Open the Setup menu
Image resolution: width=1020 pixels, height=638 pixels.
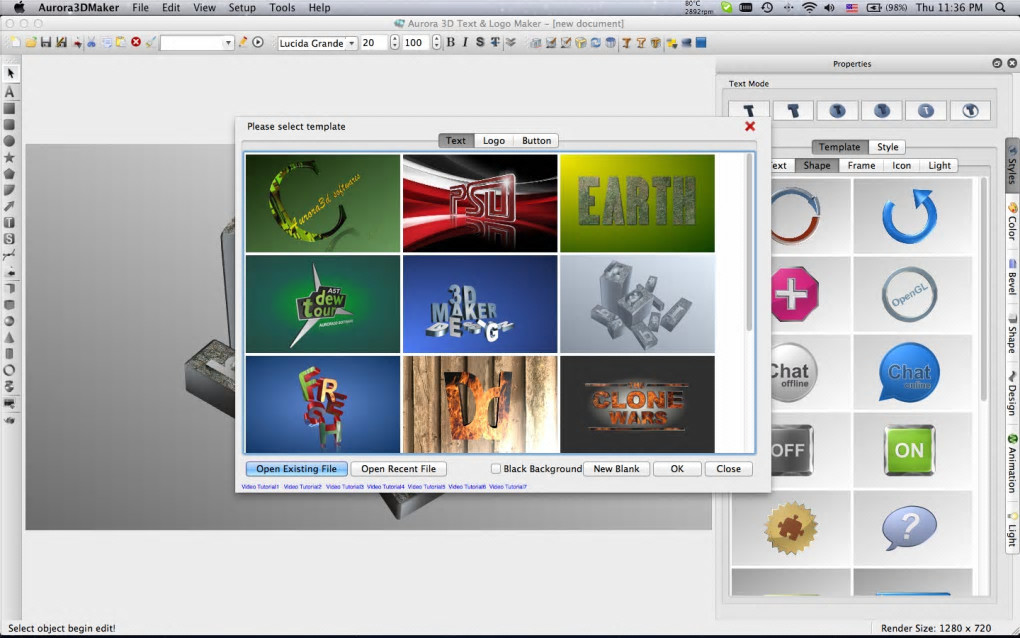242,8
